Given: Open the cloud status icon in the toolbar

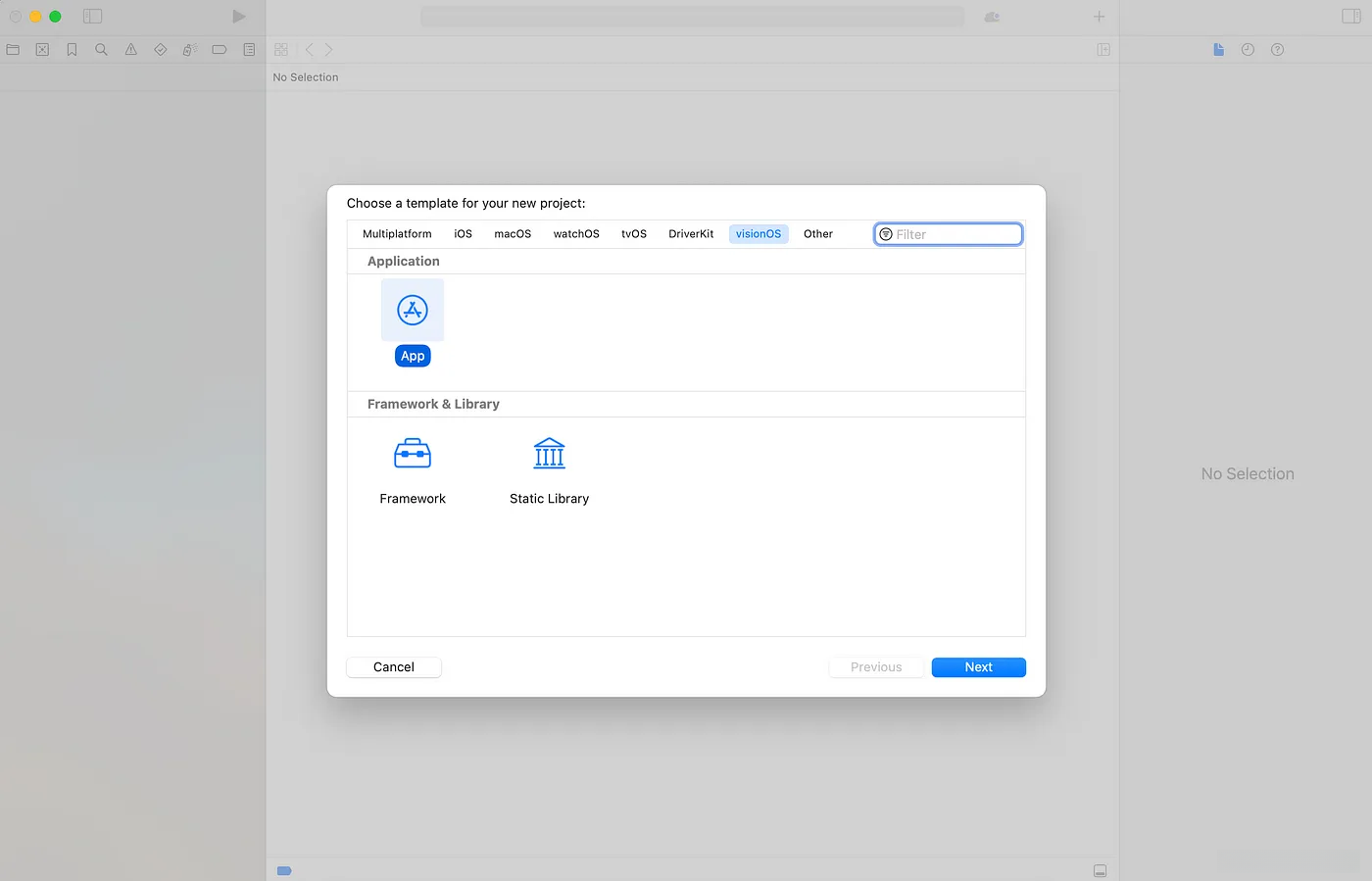Looking at the screenshot, I should click(992, 17).
